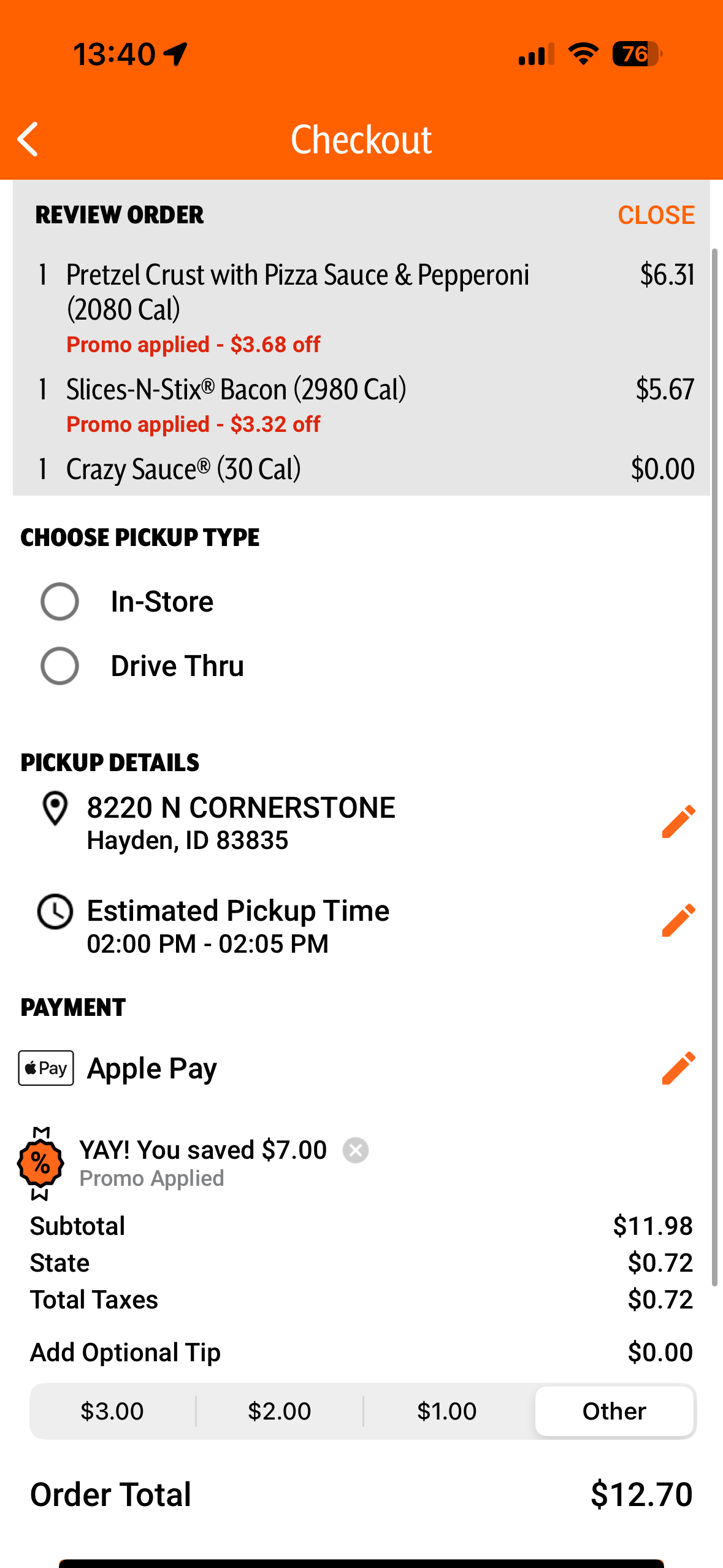
Task: Edit the Apple Pay payment method
Action: [678, 1068]
